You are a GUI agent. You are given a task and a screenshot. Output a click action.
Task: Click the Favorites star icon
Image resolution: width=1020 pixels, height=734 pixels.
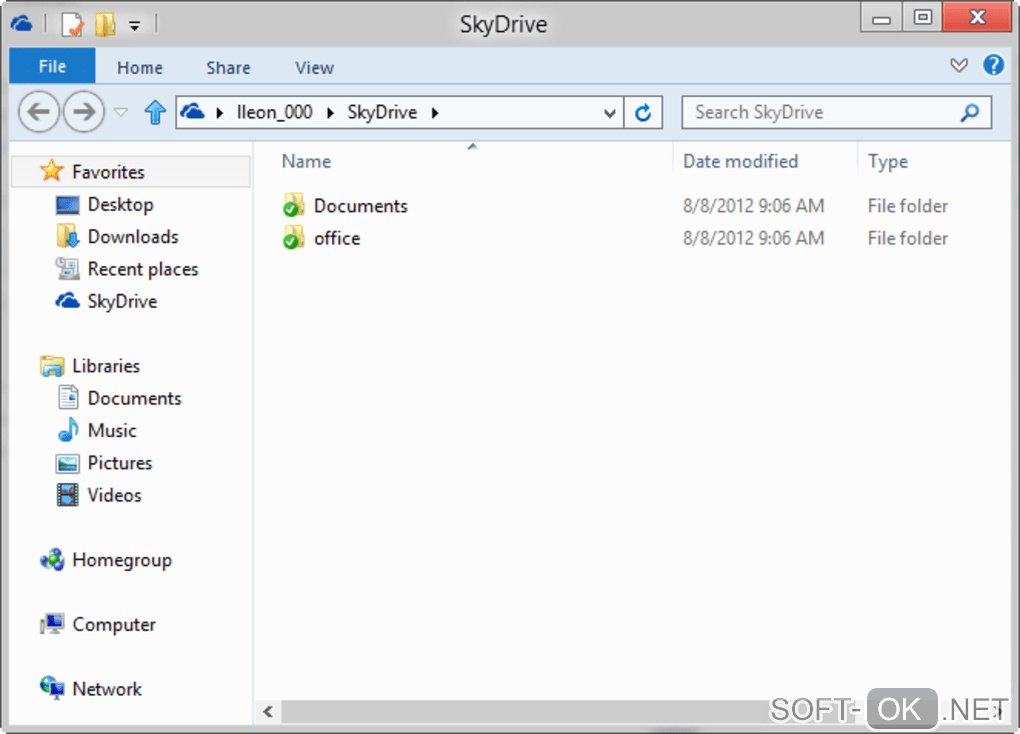(51, 170)
